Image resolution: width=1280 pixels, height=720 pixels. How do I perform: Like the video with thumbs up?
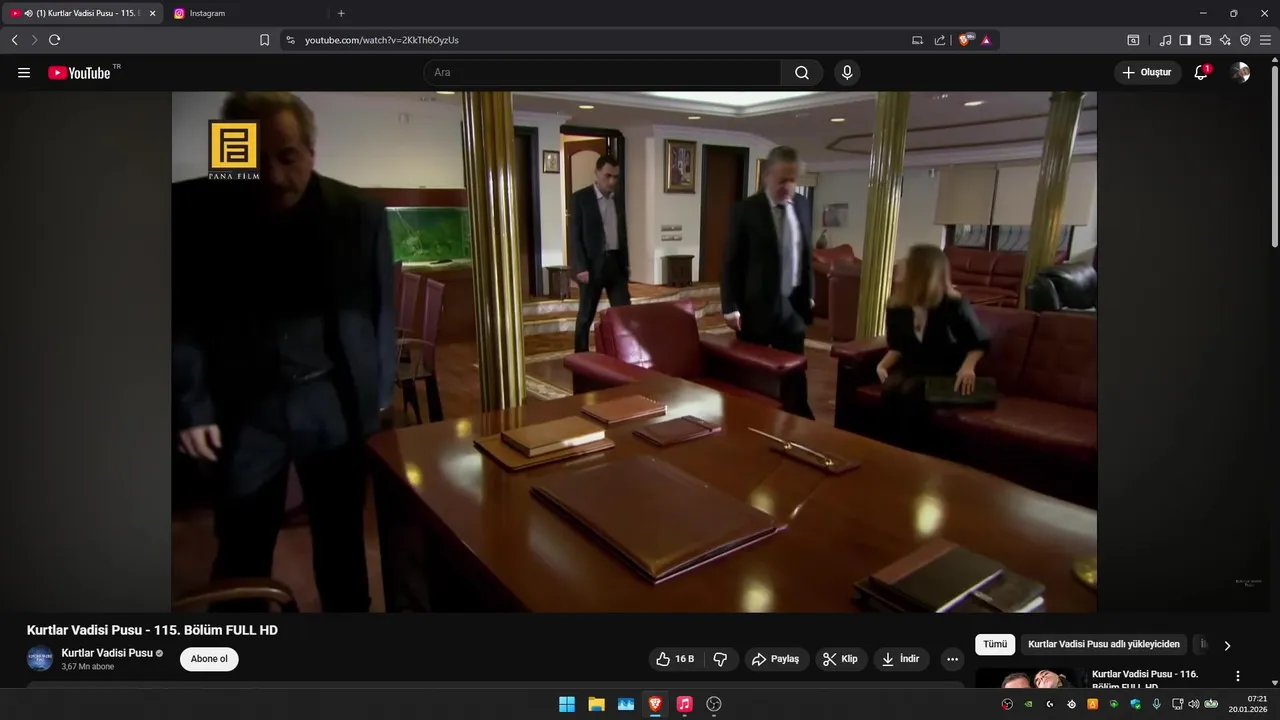pos(676,659)
